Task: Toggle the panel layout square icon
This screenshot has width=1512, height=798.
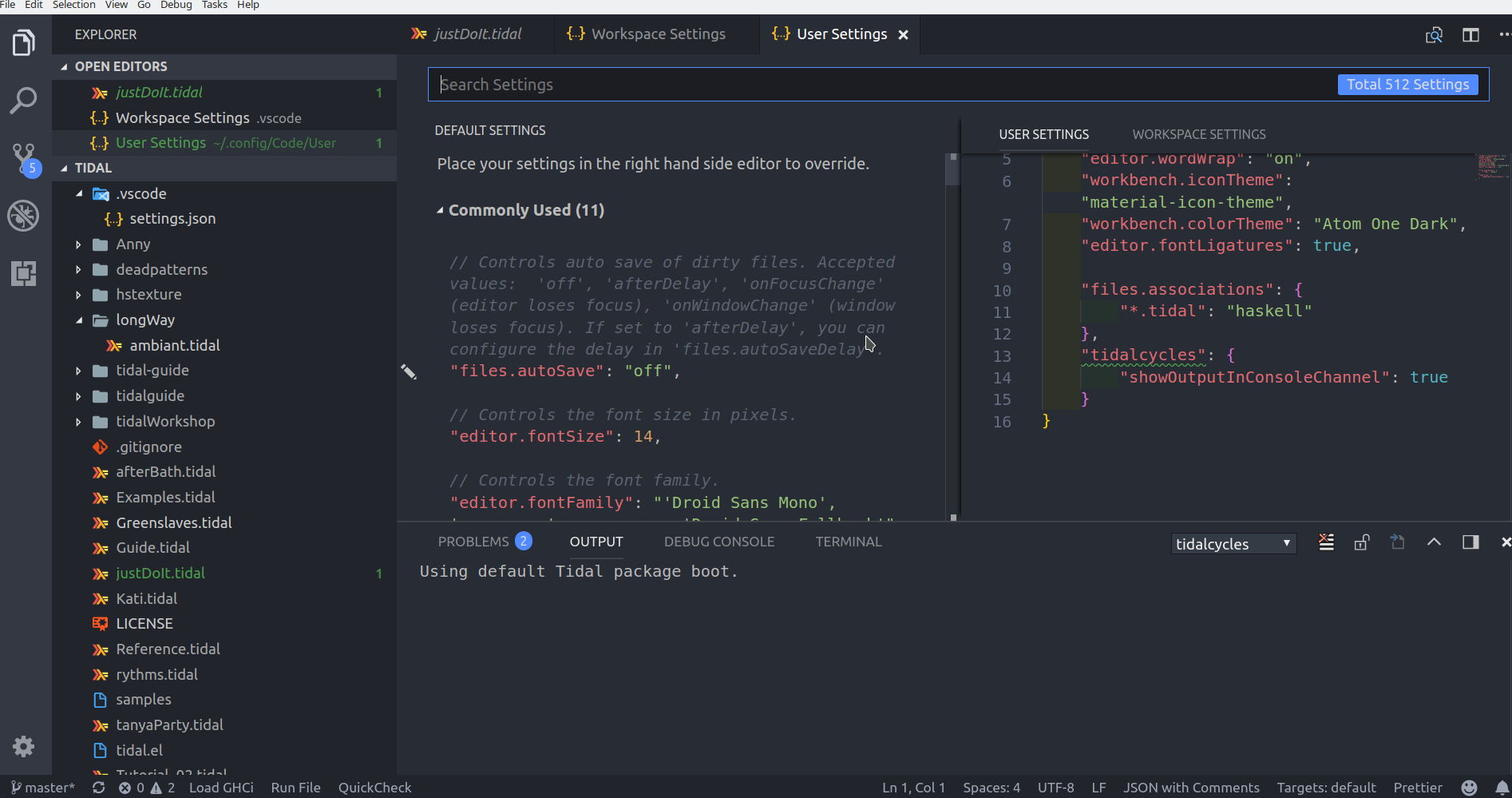Action: coord(1471,542)
